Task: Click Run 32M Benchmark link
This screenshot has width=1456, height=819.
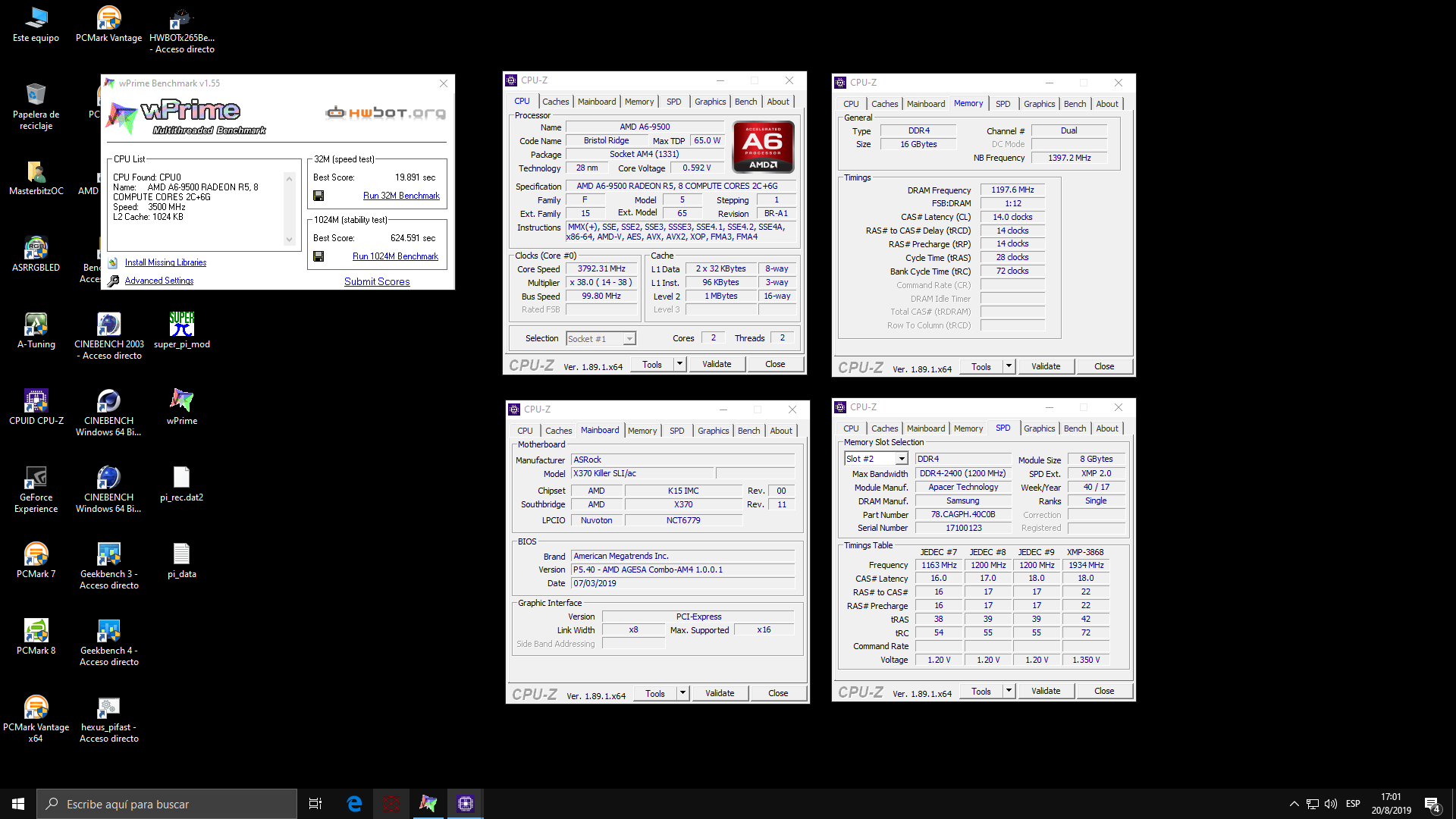Action: [x=401, y=196]
